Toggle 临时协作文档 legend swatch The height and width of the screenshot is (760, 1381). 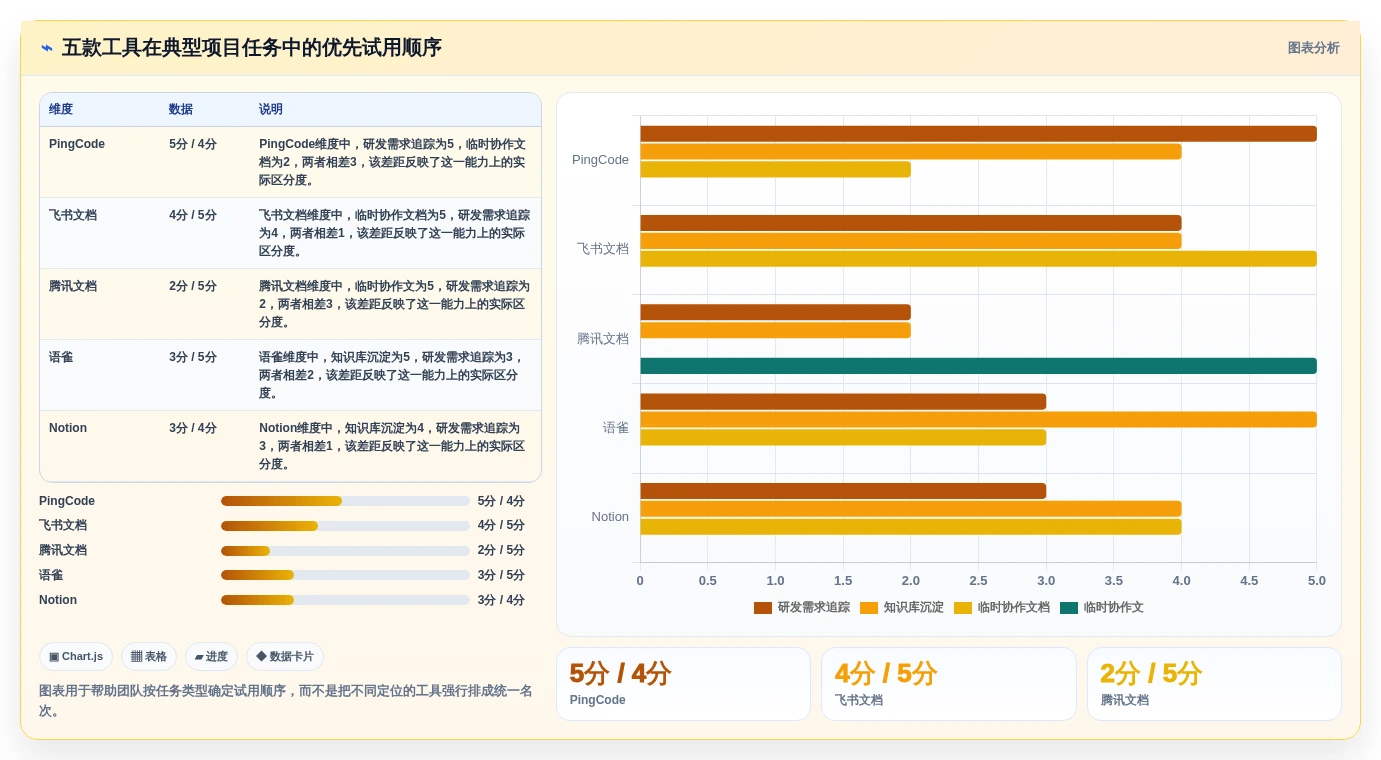pos(963,607)
